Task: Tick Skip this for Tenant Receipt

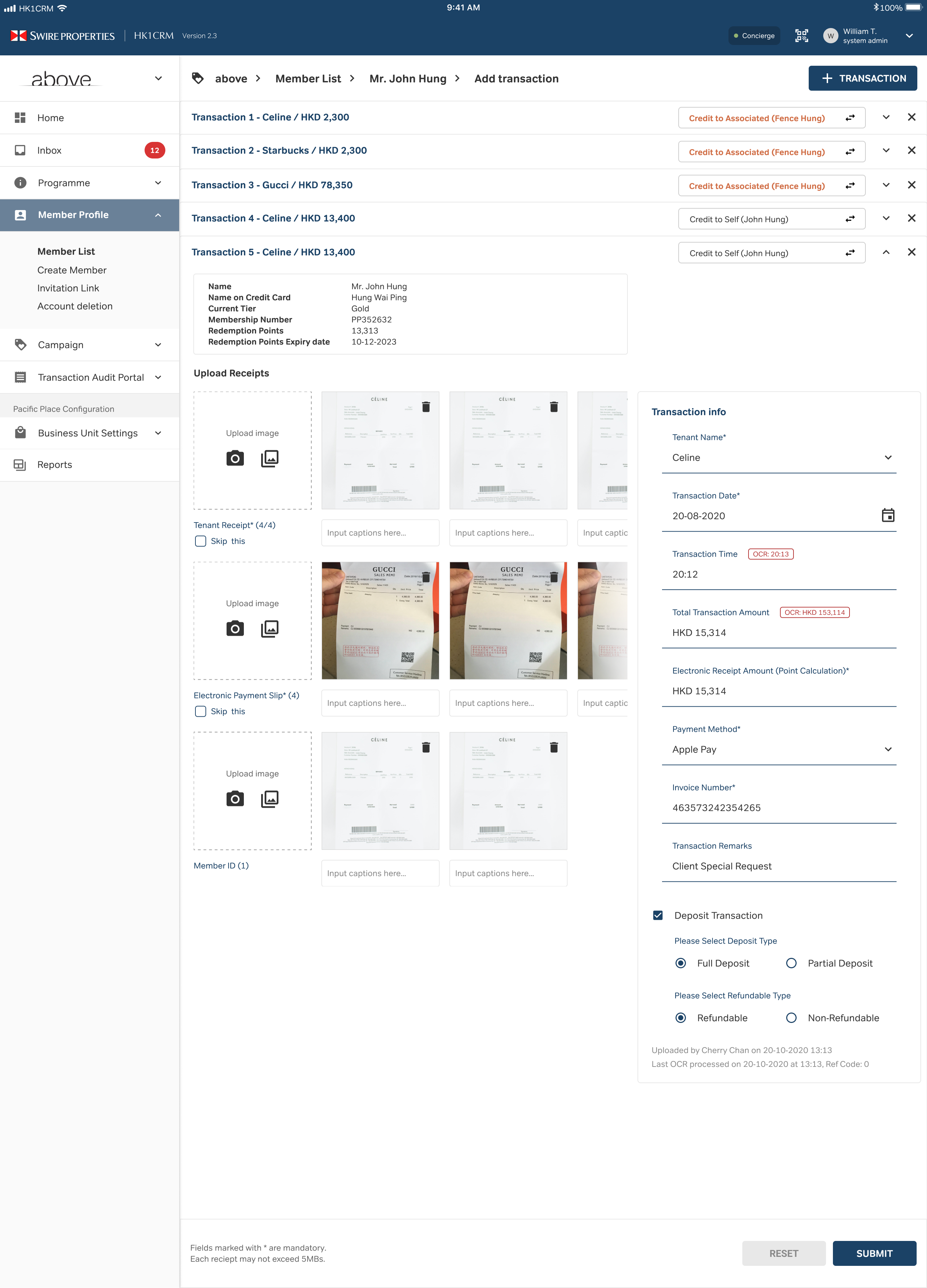Action: coord(200,541)
